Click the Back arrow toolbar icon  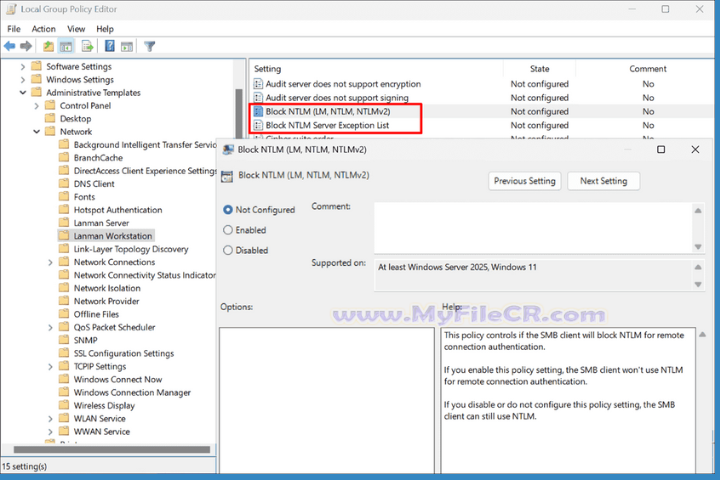tap(9, 46)
